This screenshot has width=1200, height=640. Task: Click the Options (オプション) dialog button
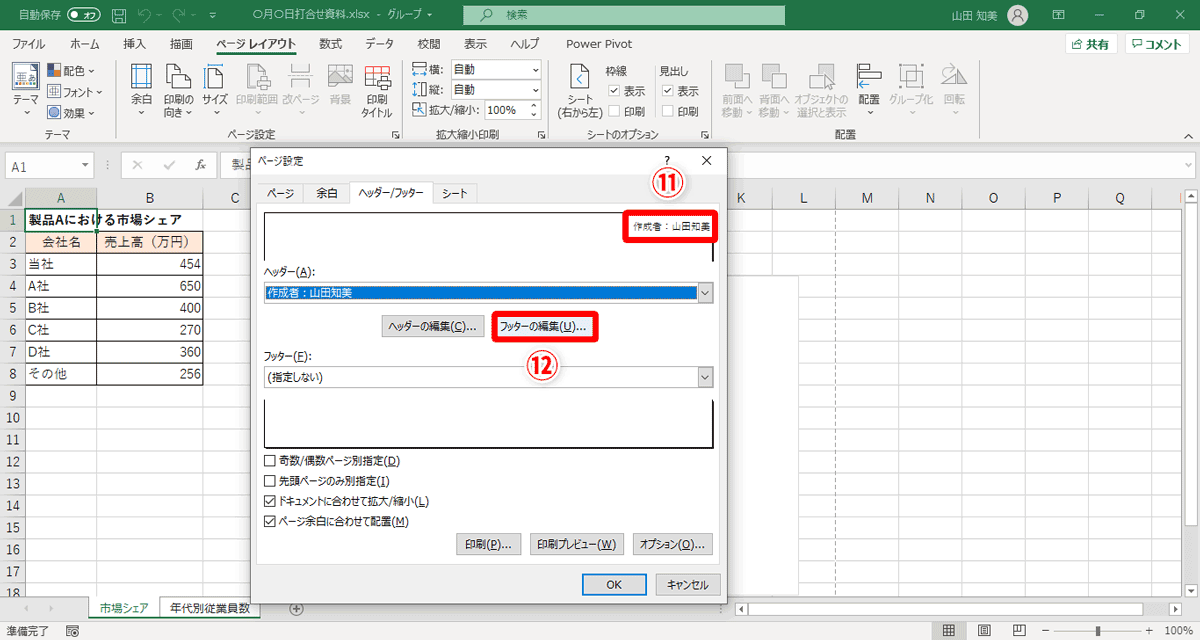coord(673,545)
